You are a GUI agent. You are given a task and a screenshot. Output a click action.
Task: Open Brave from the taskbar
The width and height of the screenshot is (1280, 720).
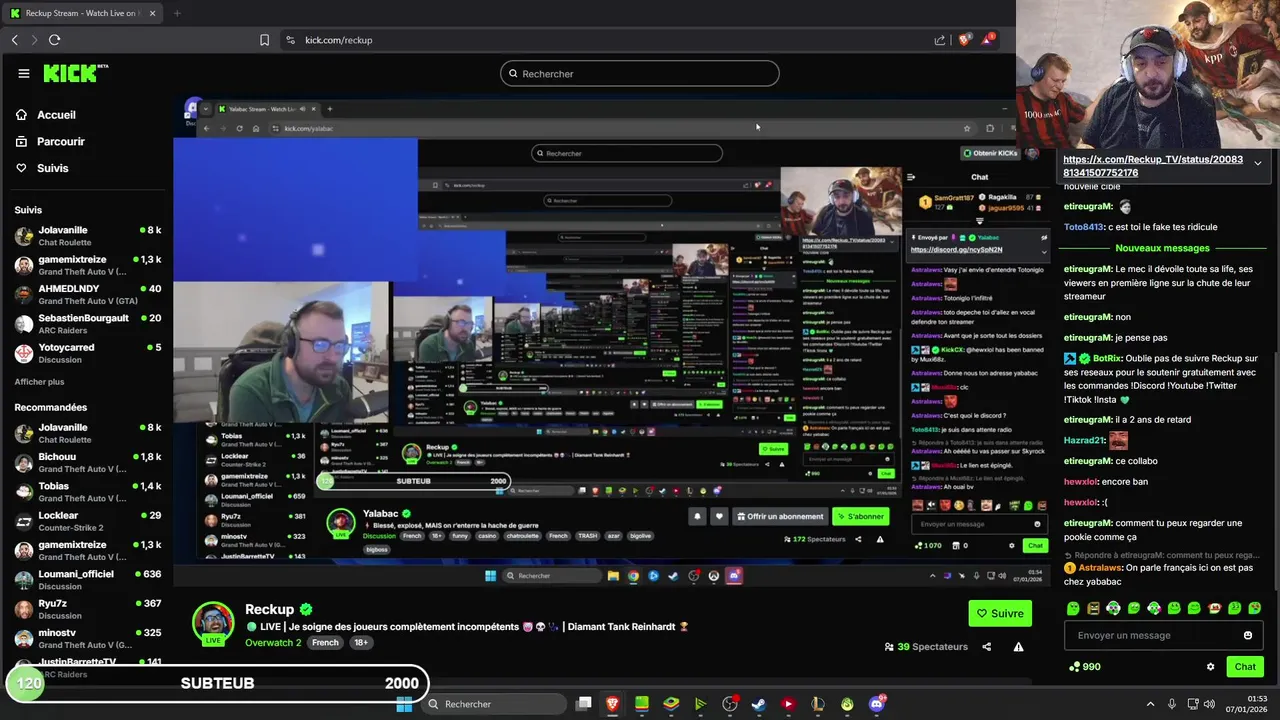612,704
